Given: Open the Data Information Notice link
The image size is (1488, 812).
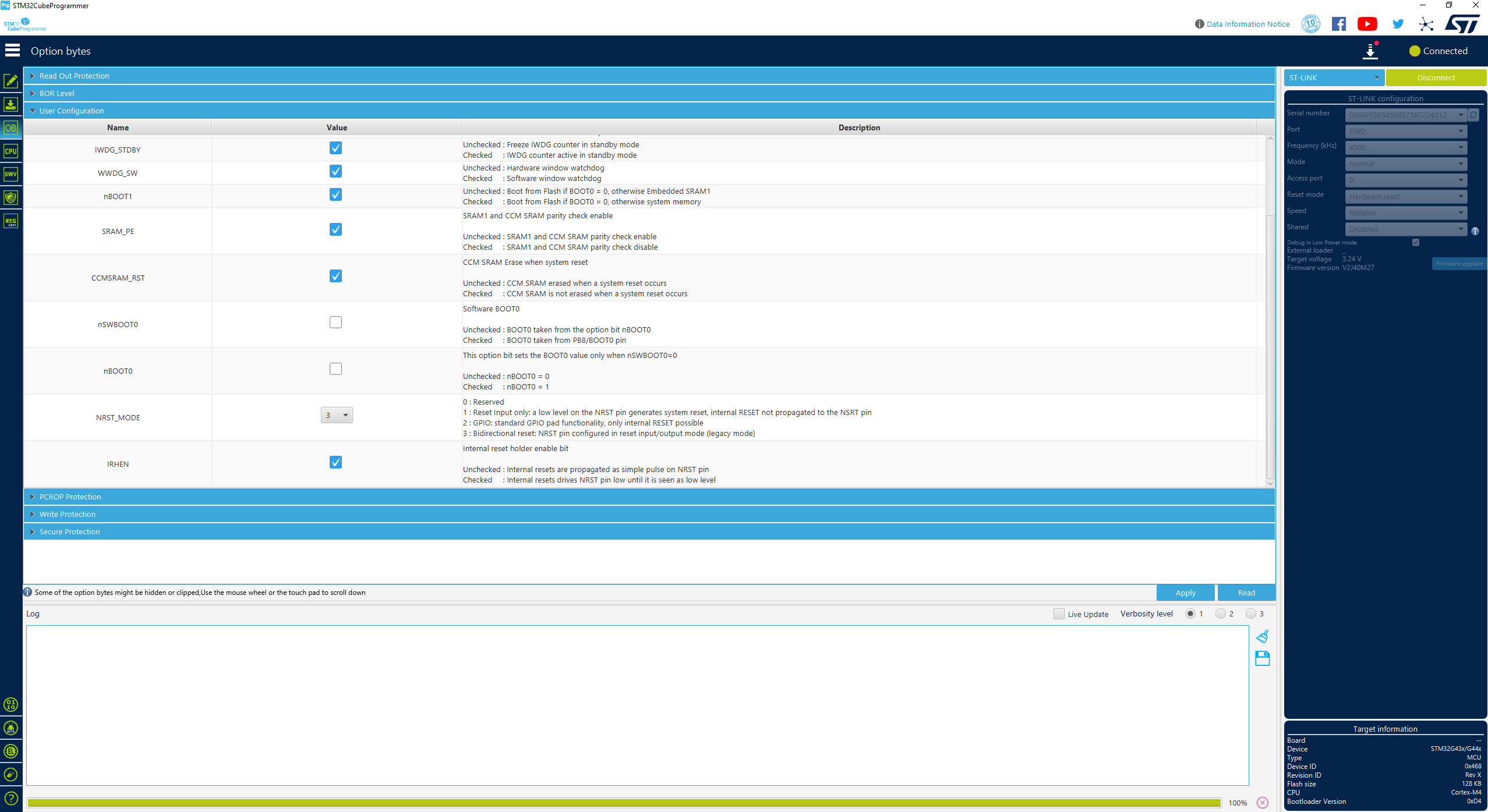Looking at the screenshot, I should 1247,24.
